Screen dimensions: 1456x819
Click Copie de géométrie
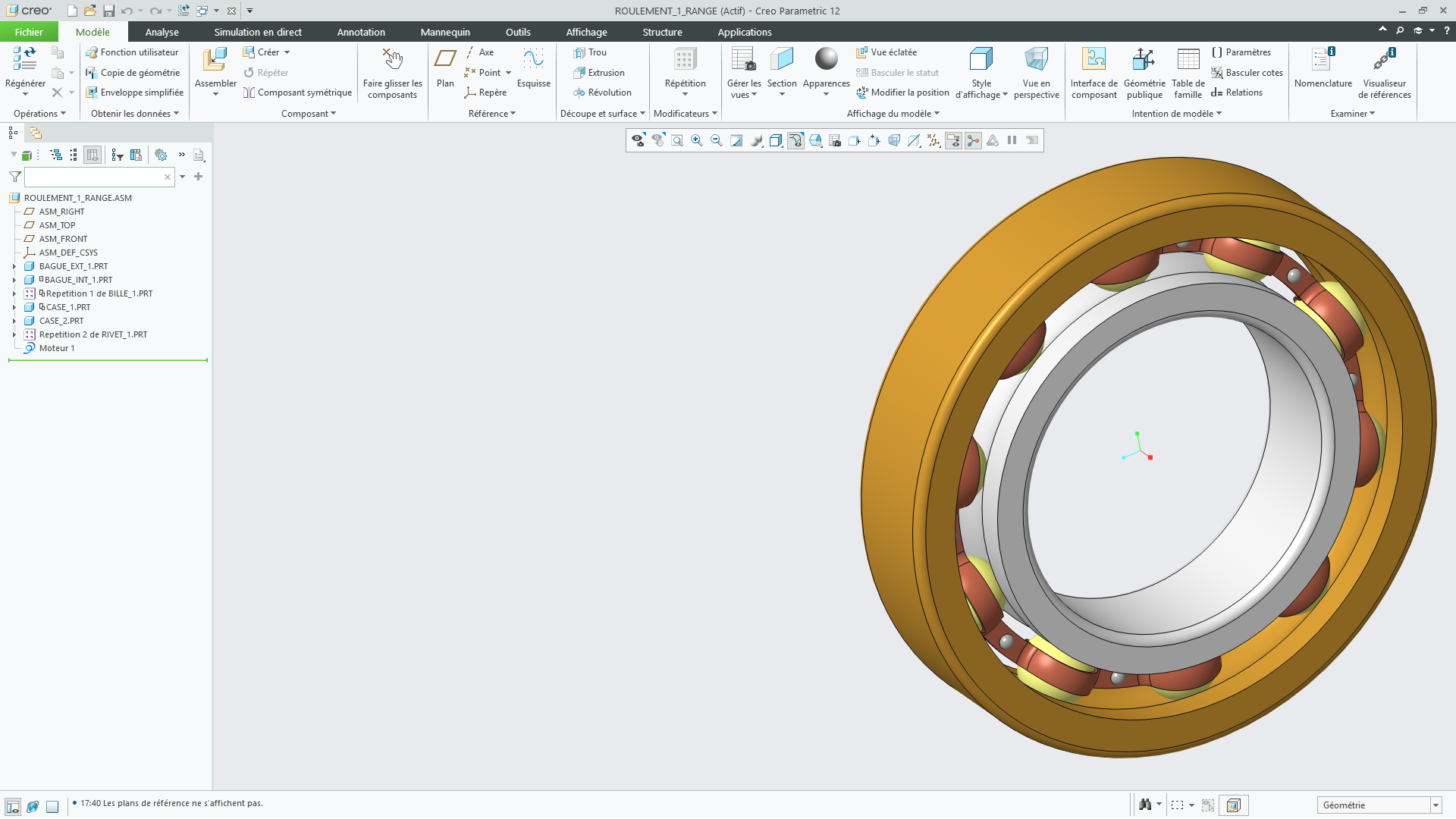tap(133, 73)
